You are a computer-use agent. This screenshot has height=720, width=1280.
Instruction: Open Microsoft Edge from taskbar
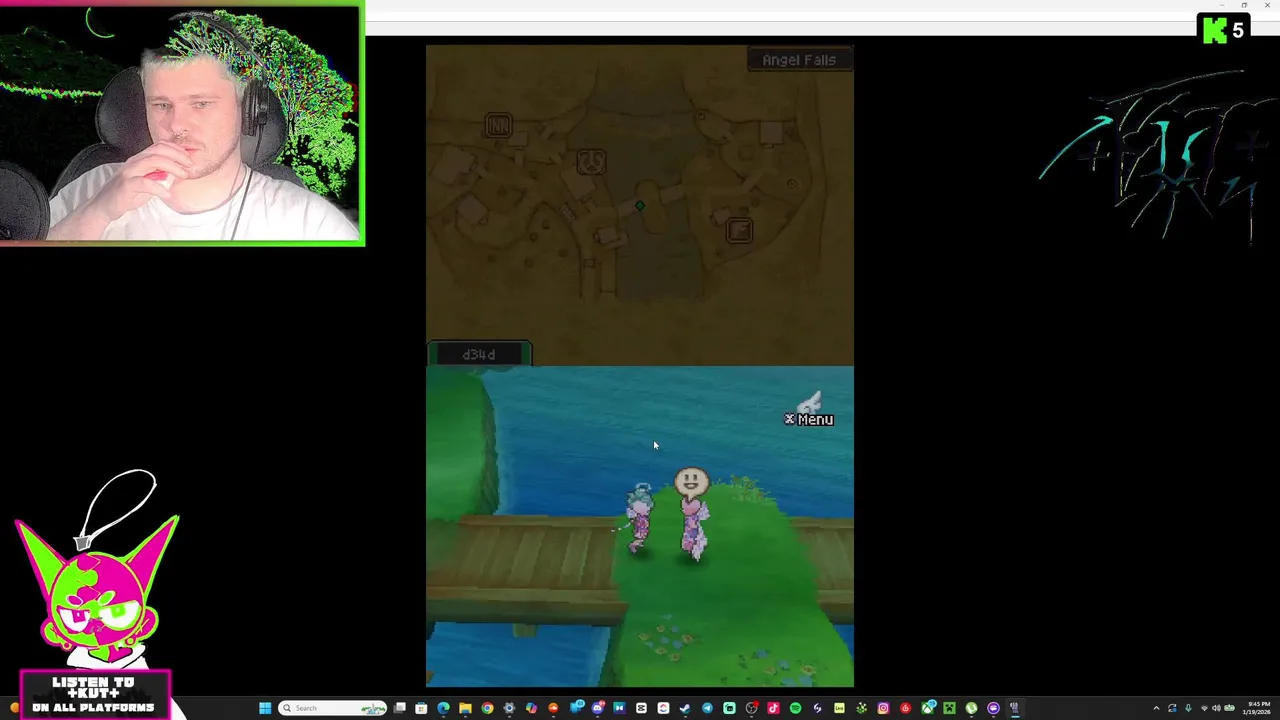click(443, 708)
